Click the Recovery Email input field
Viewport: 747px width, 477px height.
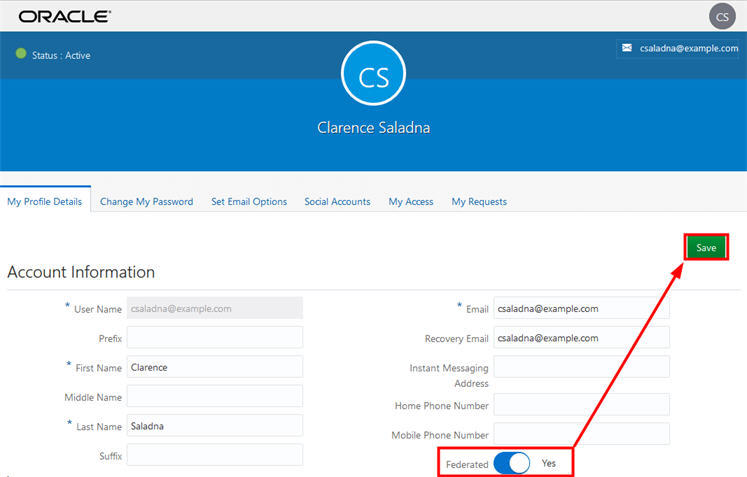tap(581, 338)
